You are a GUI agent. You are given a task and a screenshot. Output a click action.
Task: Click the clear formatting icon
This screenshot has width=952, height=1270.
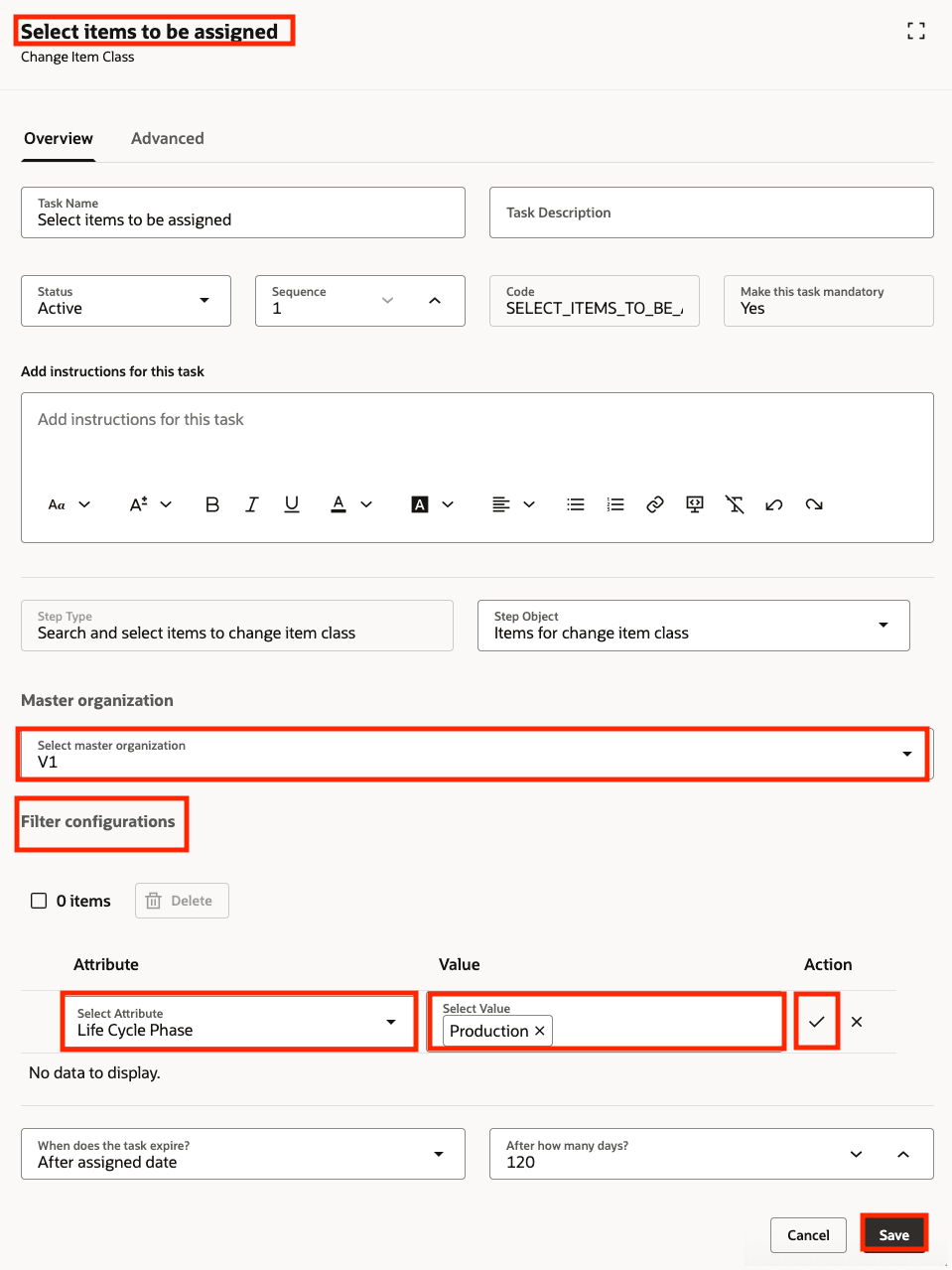pyautogui.click(x=735, y=503)
